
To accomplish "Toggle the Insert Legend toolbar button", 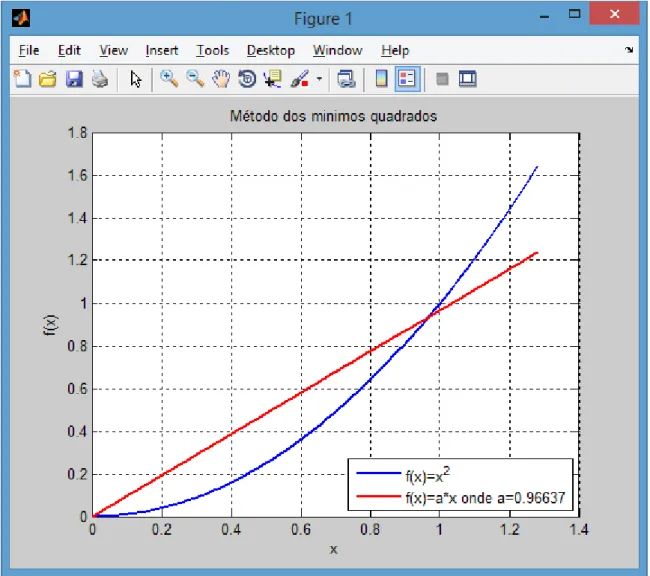I will (407, 79).
